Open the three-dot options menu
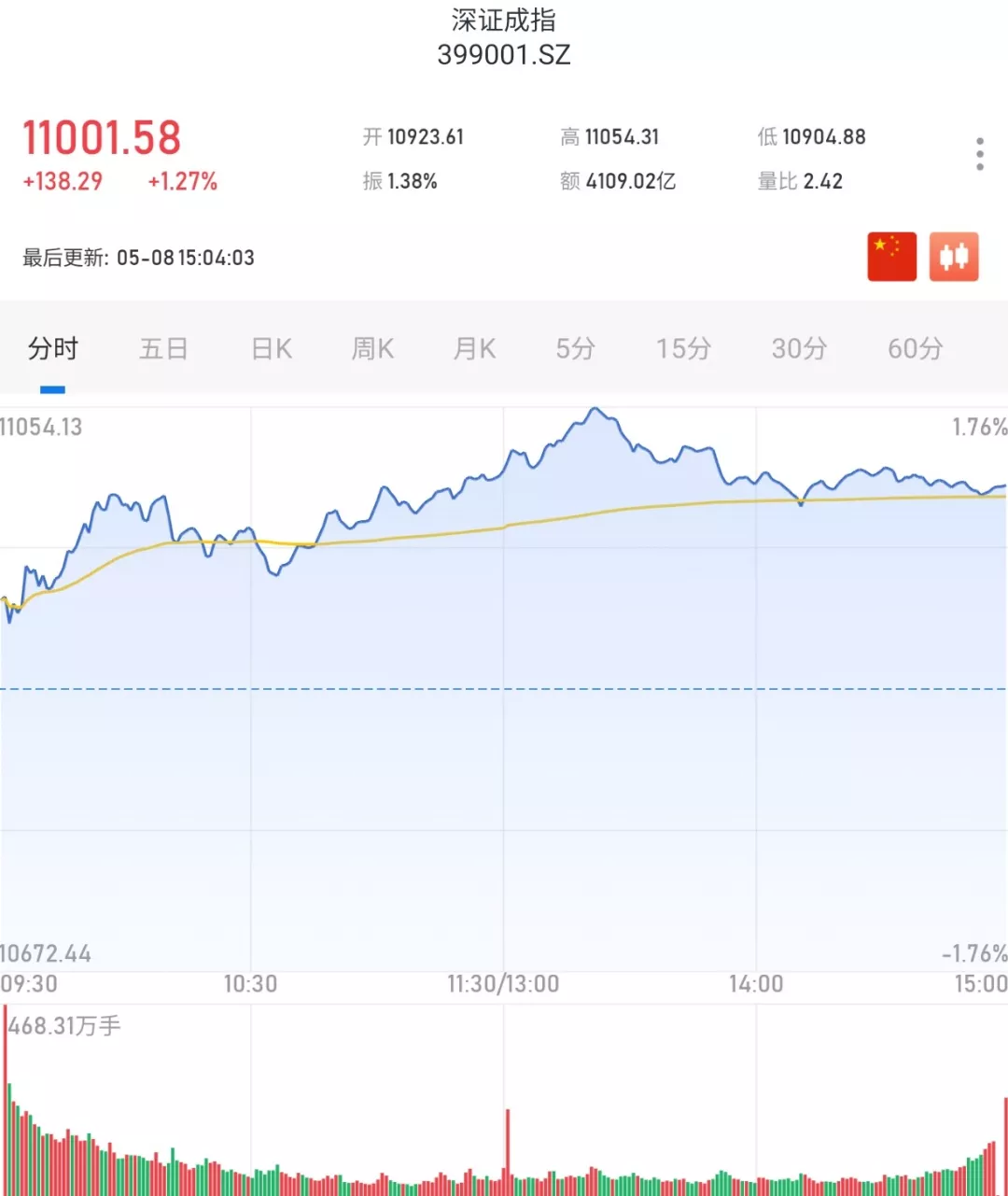 tap(979, 152)
